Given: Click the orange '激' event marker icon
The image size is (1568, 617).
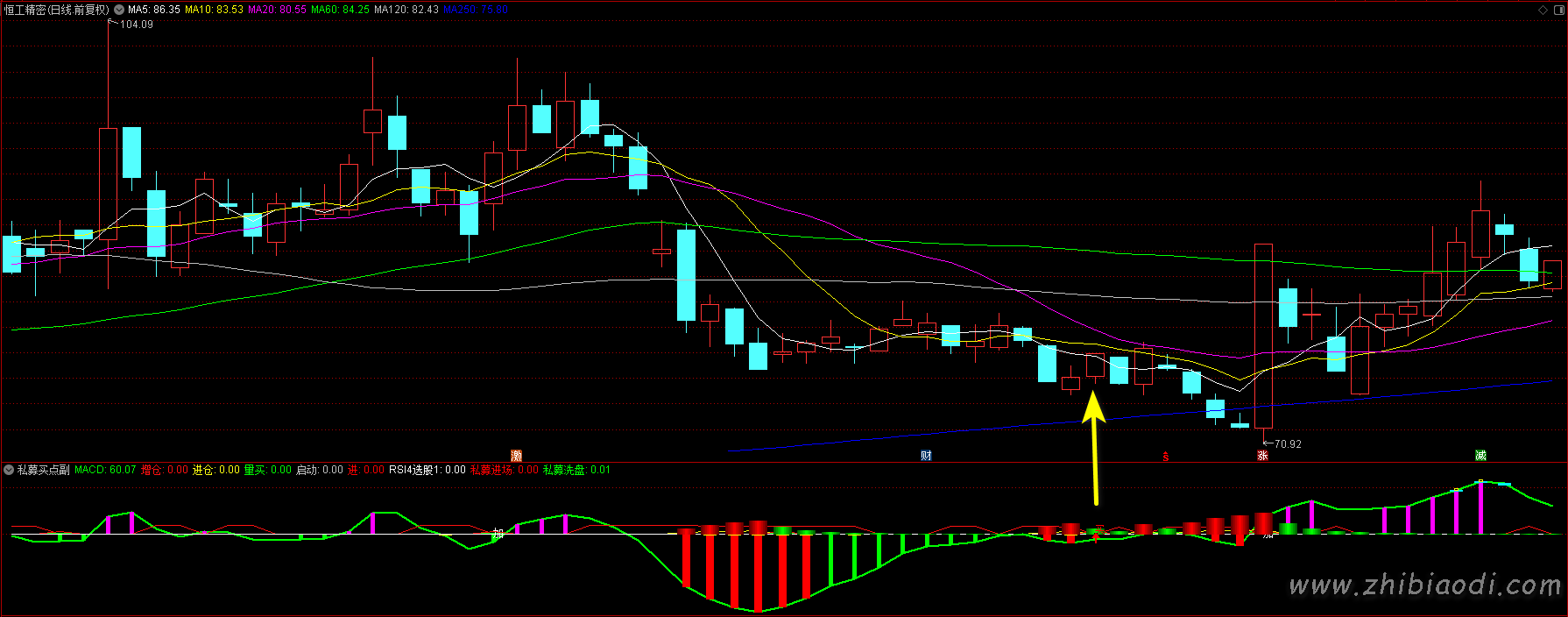Looking at the screenshot, I should click(517, 456).
